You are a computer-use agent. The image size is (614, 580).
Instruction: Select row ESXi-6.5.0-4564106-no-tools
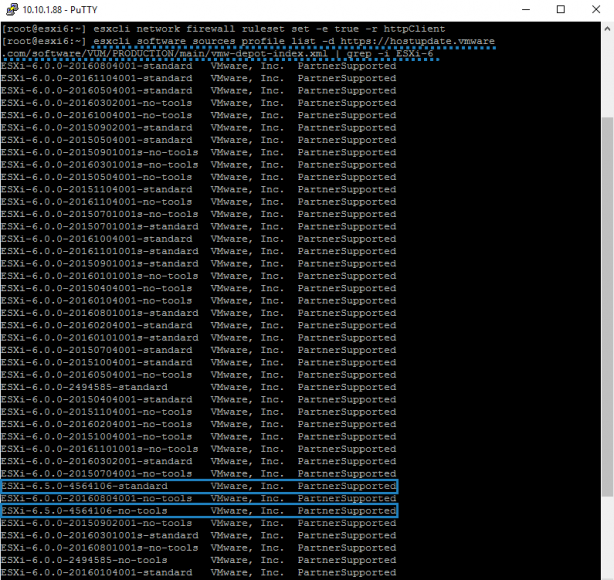(199, 511)
